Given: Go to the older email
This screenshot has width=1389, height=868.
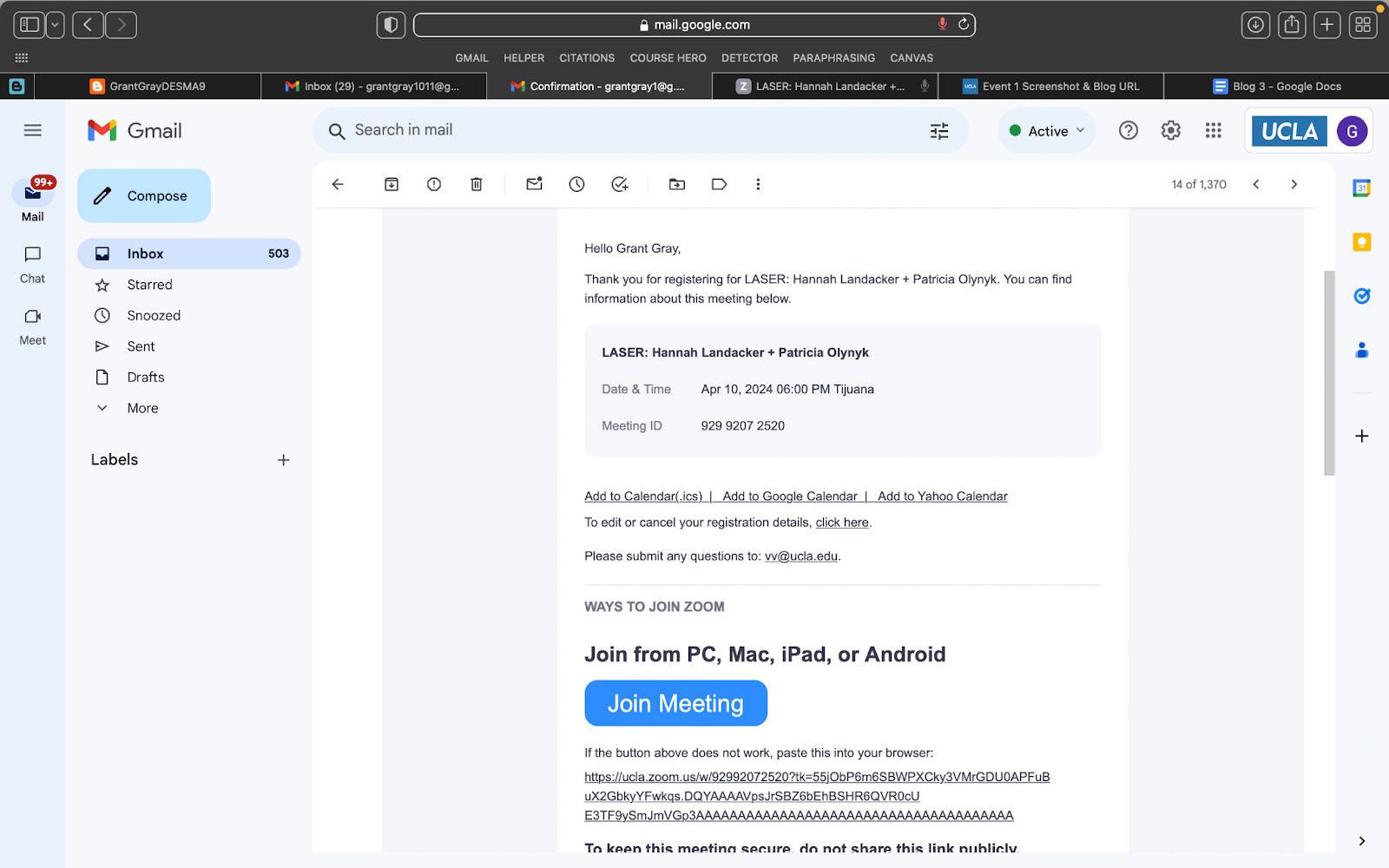Looking at the screenshot, I should [1294, 184].
